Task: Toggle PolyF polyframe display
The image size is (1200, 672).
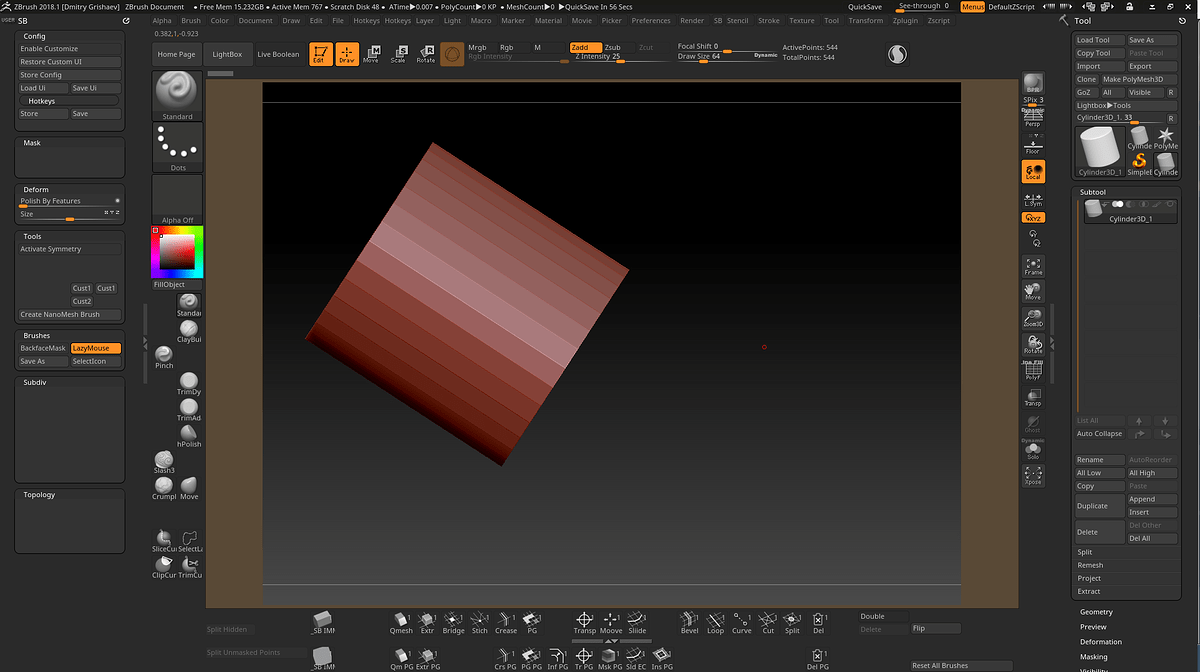Action: [x=1033, y=371]
